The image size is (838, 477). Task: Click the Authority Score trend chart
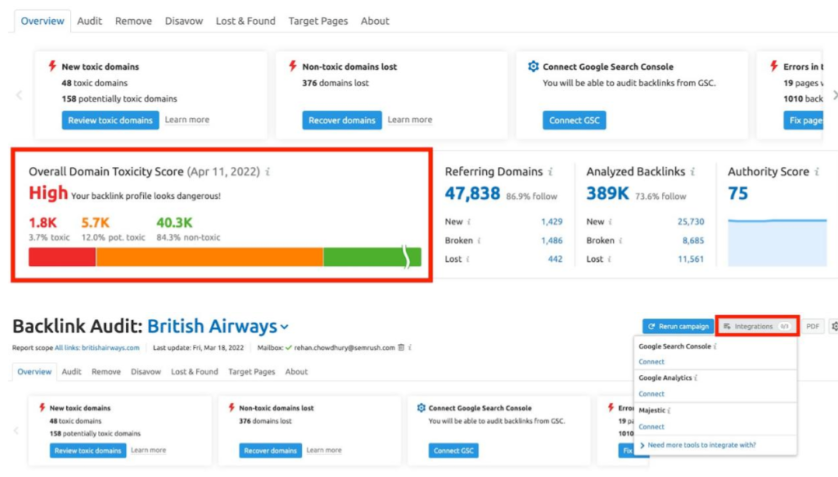(777, 242)
